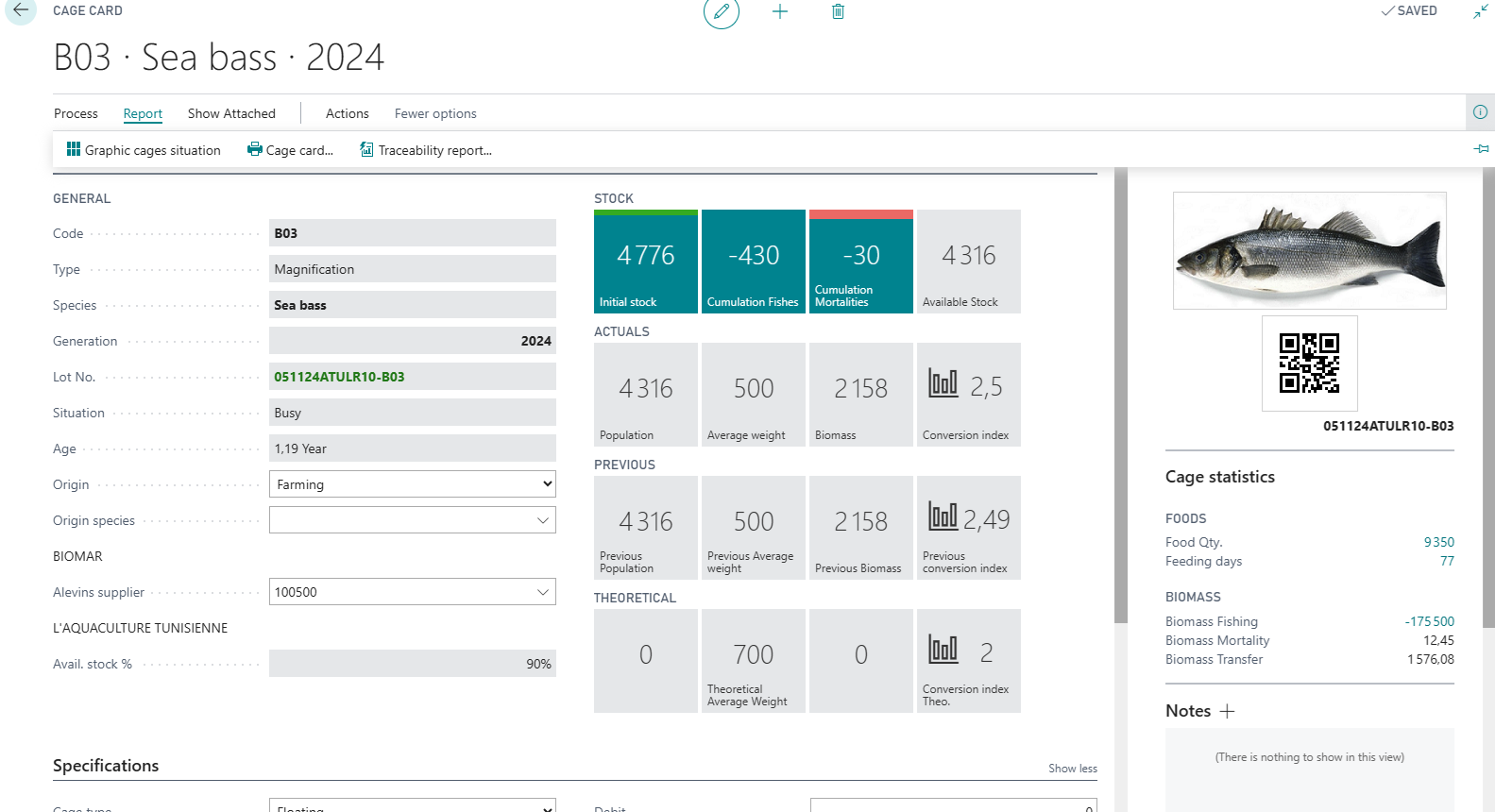Click the trash delete icon

(838, 11)
